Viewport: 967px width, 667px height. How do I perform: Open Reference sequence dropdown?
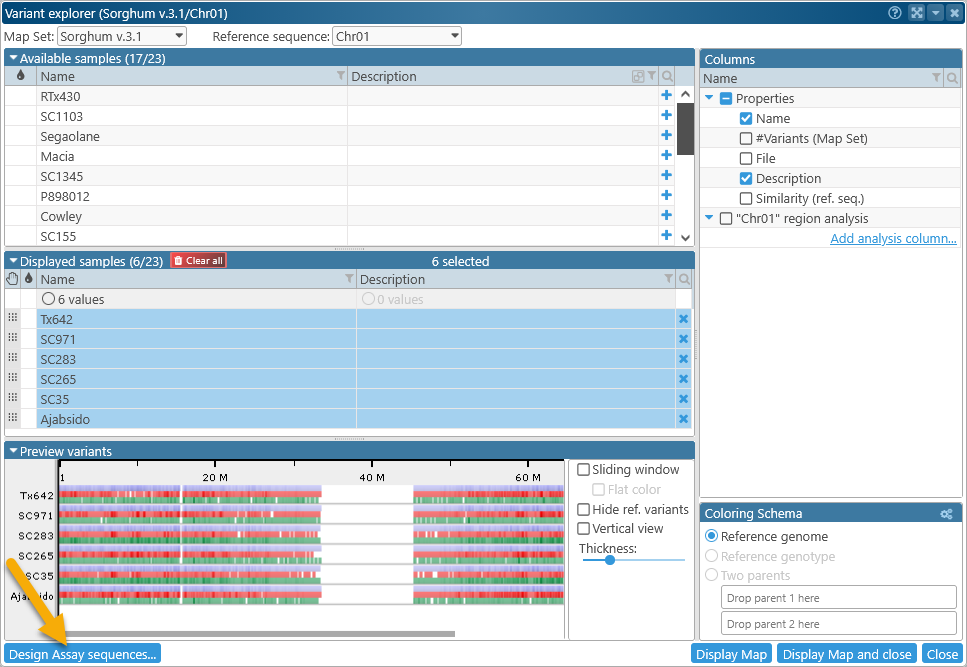tap(396, 36)
